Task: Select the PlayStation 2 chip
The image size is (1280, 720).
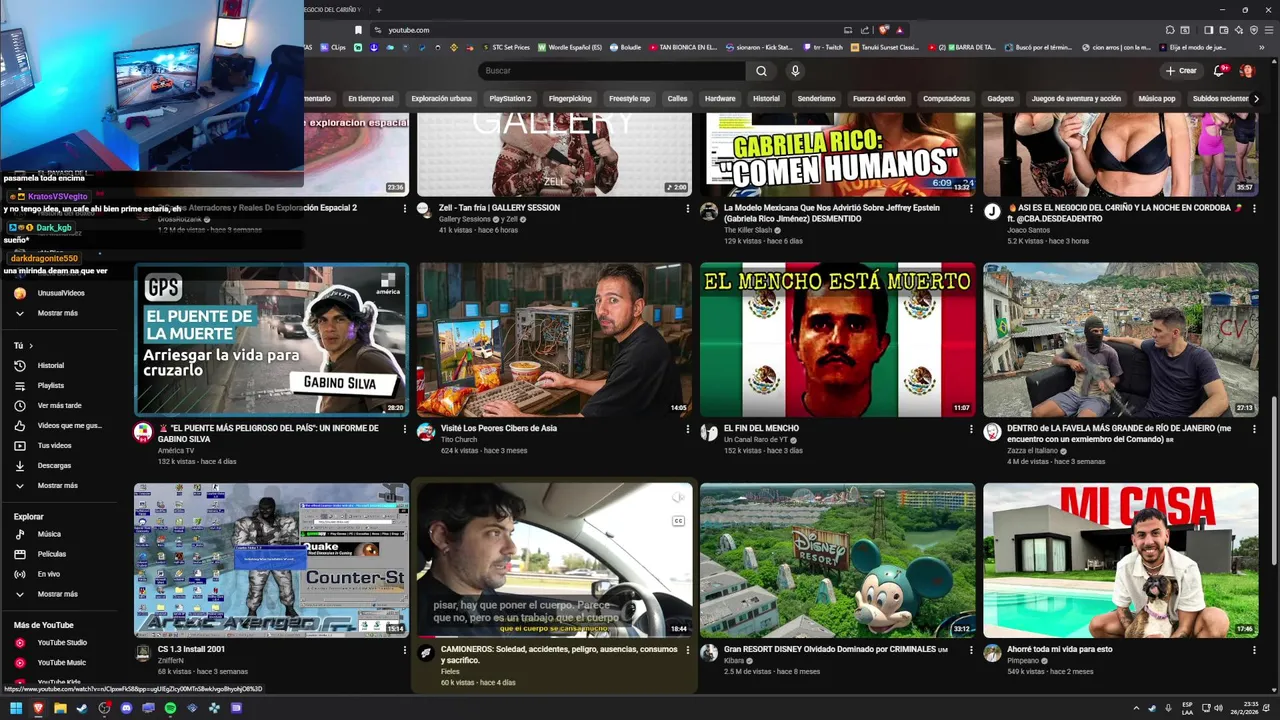Action: pyautogui.click(x=510, y=99)
